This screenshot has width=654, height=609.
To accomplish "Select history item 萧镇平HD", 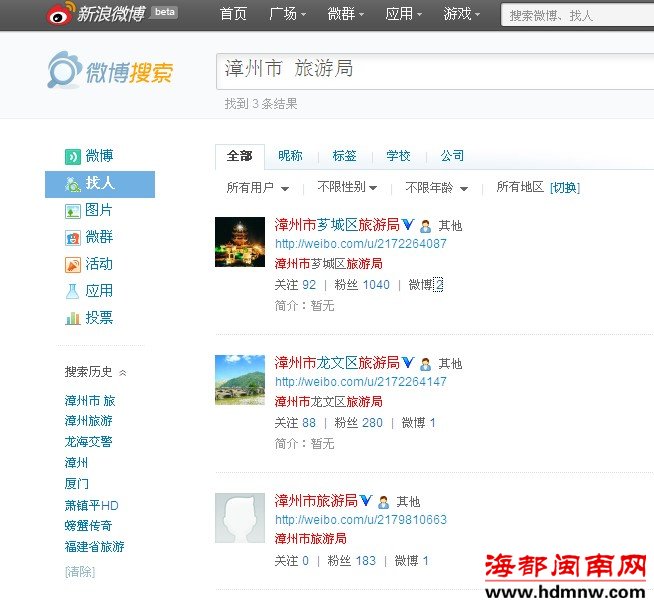I will click(92, 506).
